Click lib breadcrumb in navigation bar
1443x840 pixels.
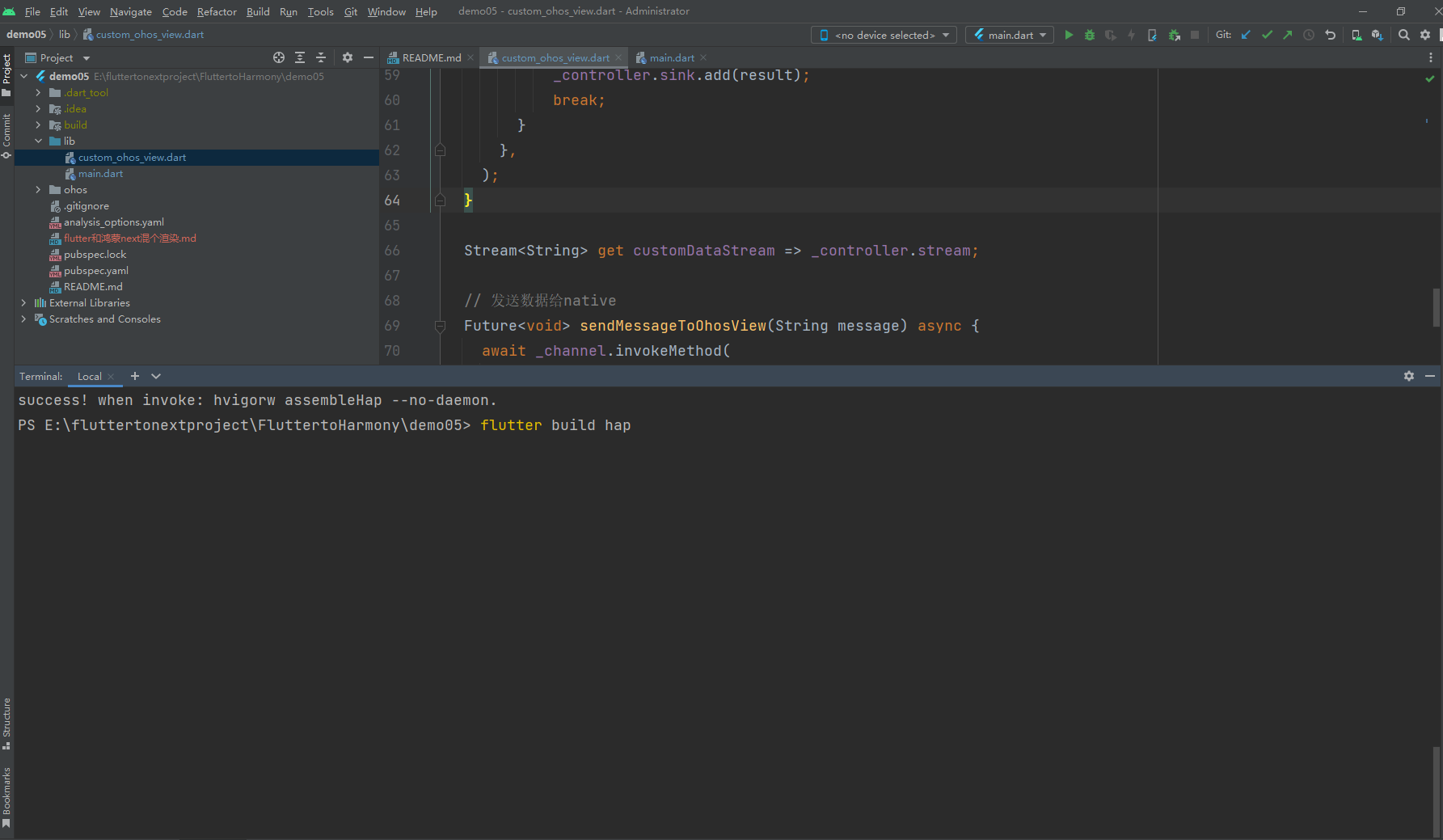pyautogui.click(x=64, y=34)
